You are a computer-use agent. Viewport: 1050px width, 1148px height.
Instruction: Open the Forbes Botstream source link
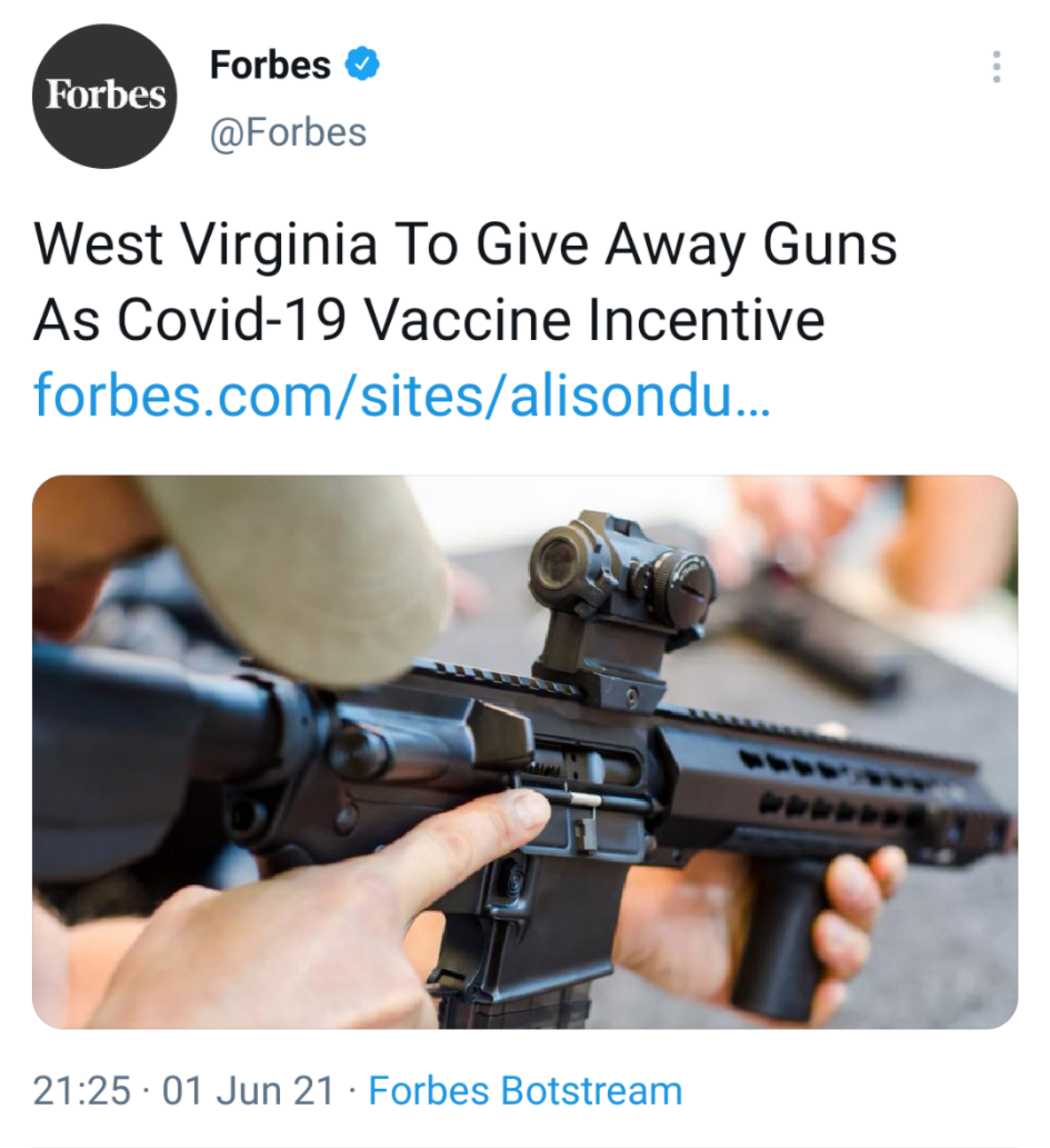(x=526, y=1090)
